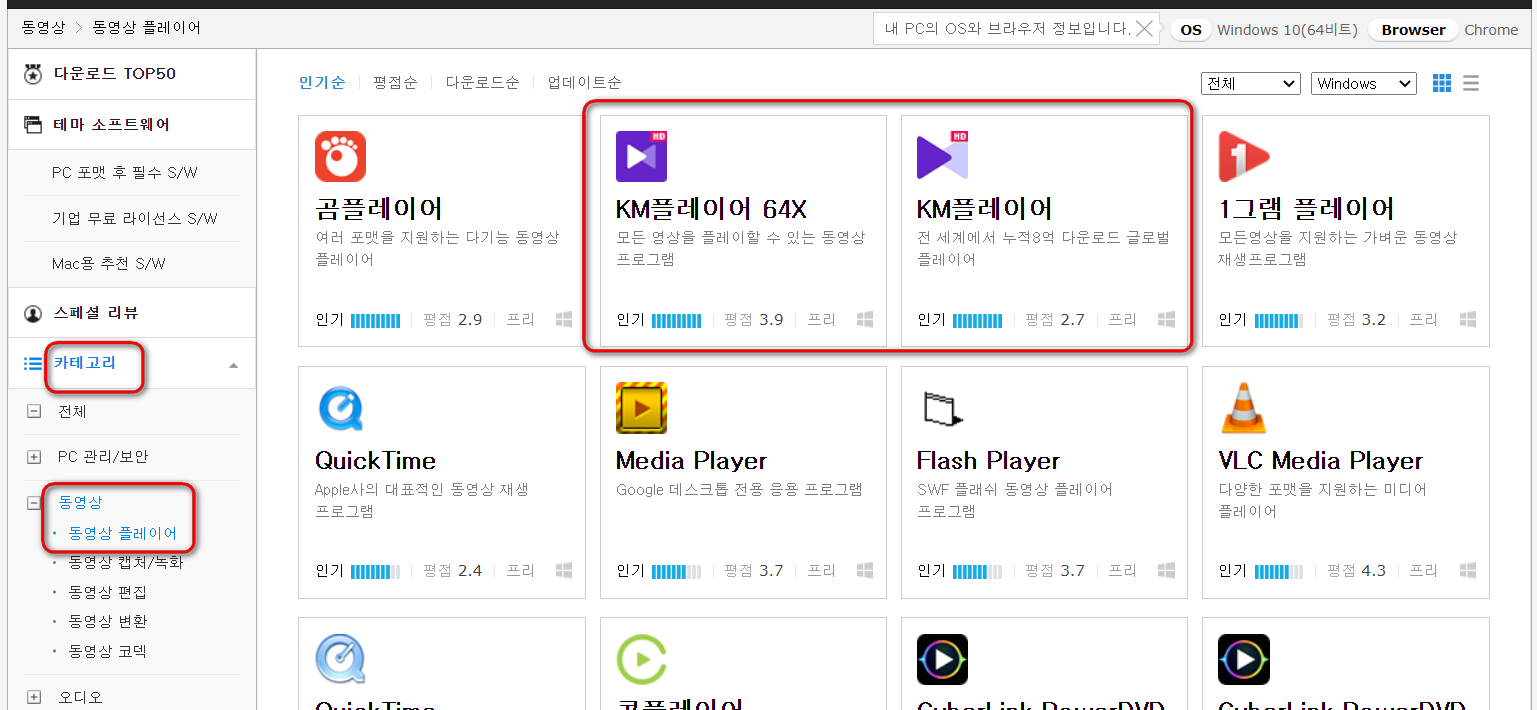Screen dimensions: 1537x710
Task: Switch to list view layout
Action: (x=1471, y=84)
